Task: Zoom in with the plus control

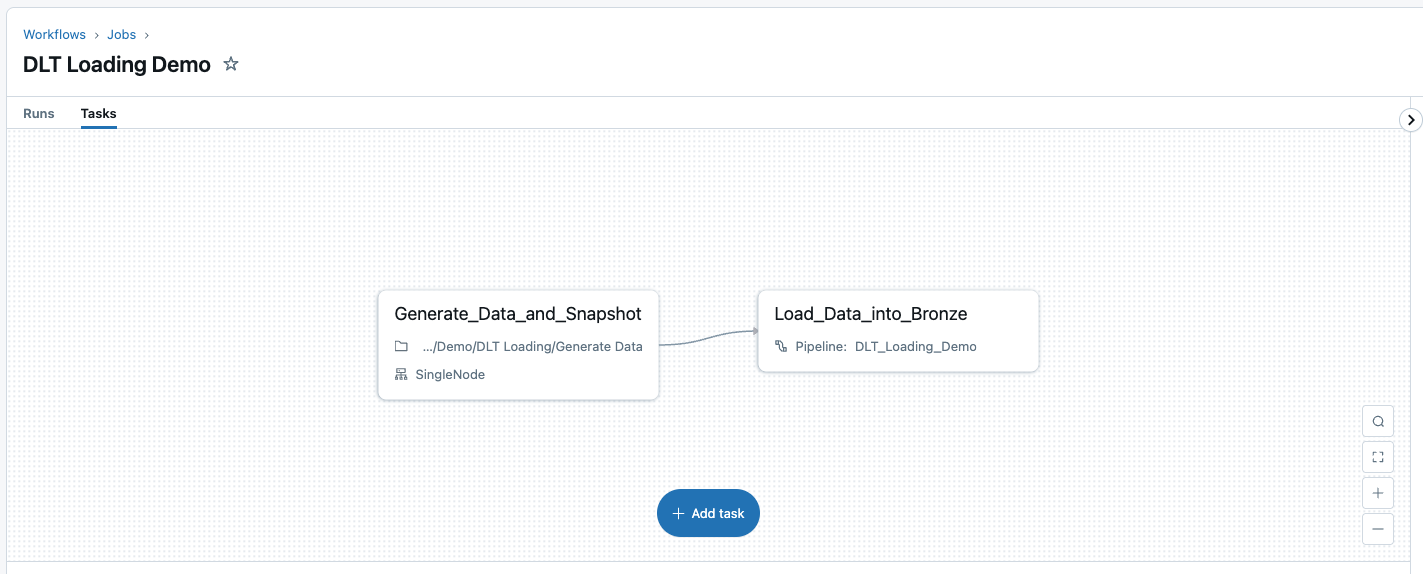Action: (x=1378, y=493)
